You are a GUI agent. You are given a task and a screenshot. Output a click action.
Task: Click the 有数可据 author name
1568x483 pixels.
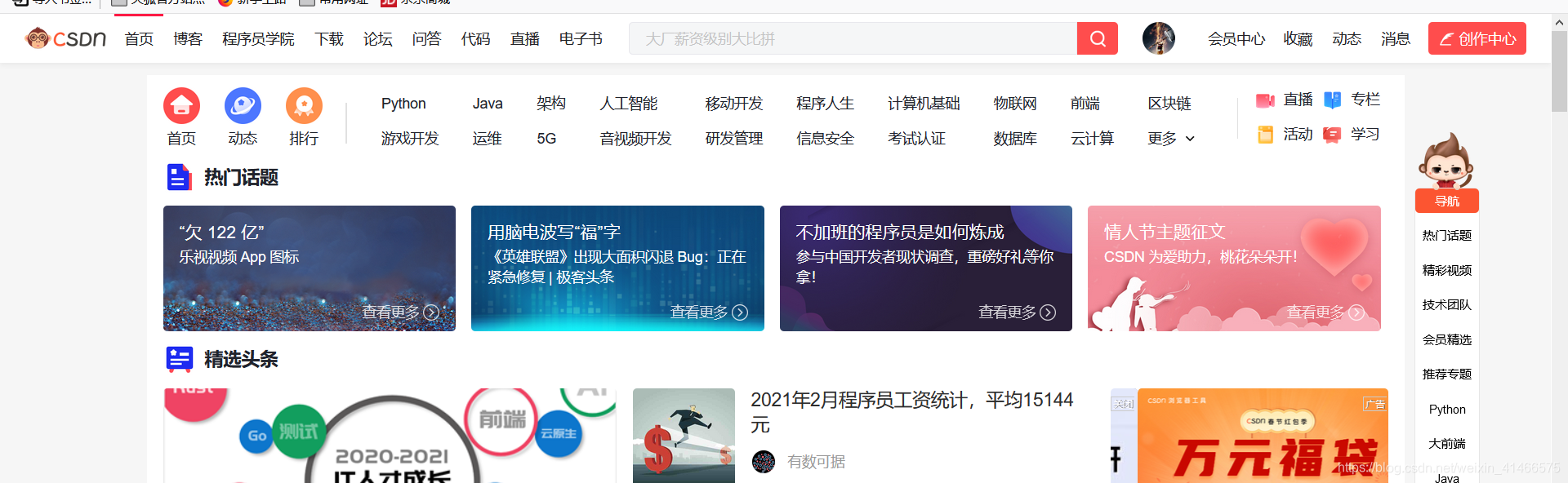click(816, 462)
